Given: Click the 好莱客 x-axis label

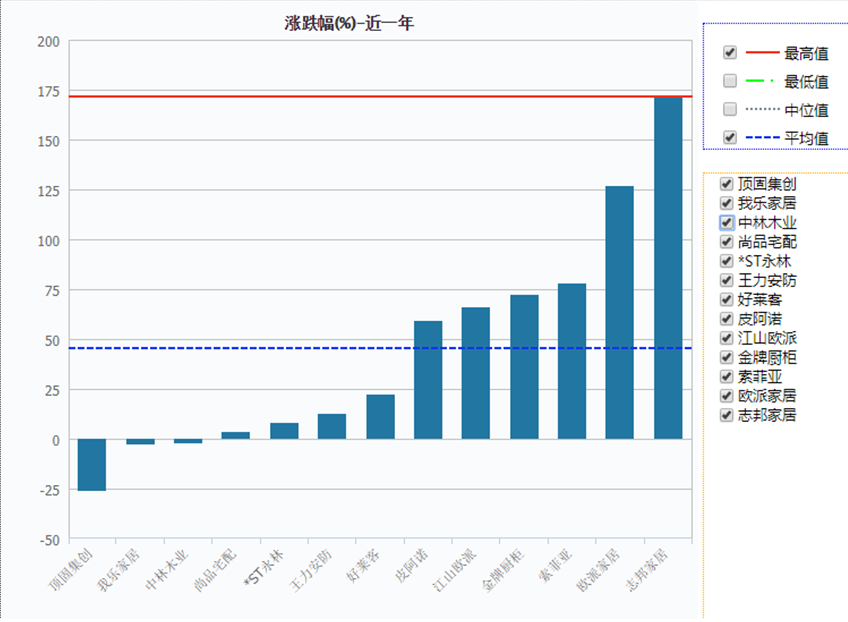Looking at the screenshot, I should tap(364, 568).
